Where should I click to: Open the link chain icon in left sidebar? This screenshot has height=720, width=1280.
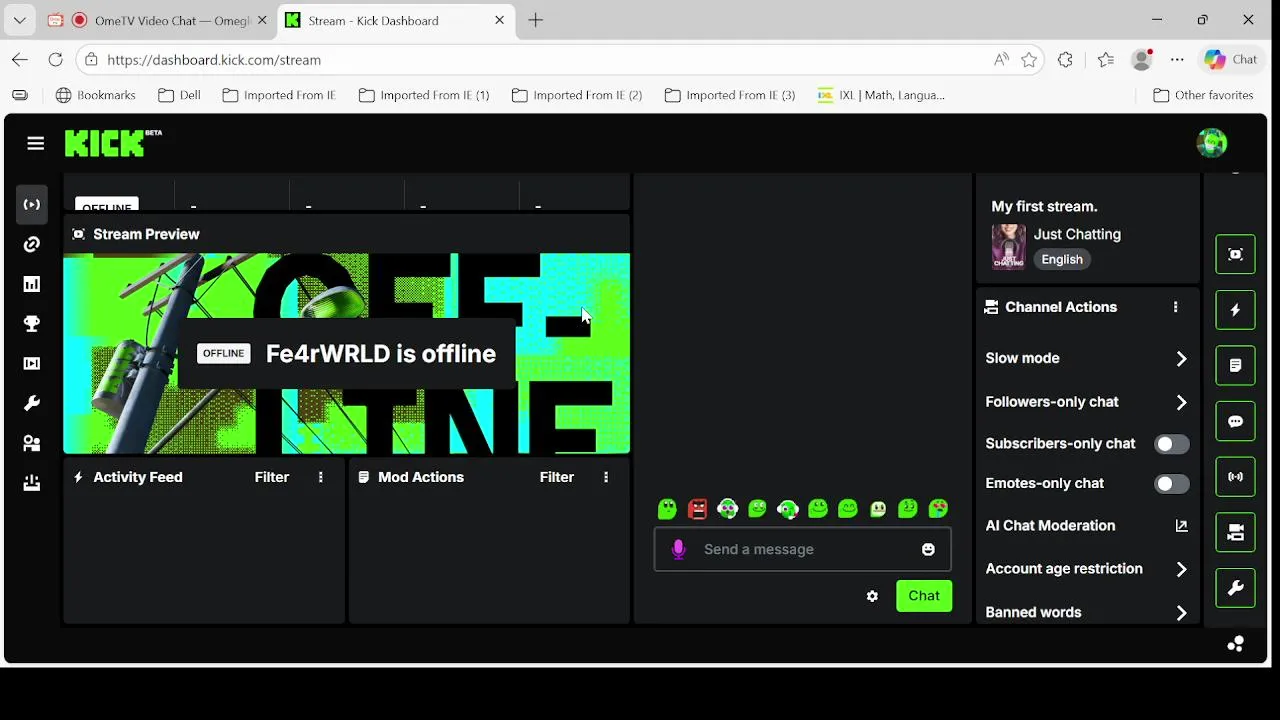32,244
